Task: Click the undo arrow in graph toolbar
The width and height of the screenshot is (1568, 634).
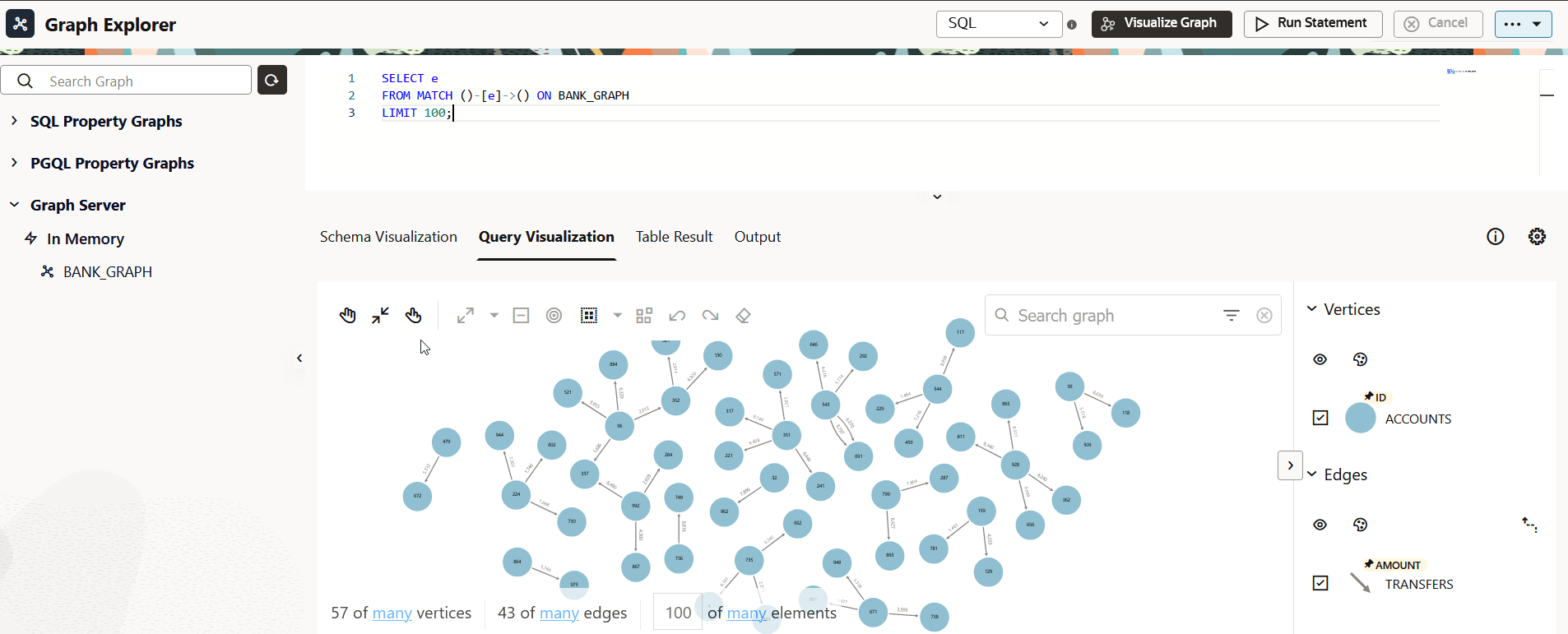Action: [677, 316]
